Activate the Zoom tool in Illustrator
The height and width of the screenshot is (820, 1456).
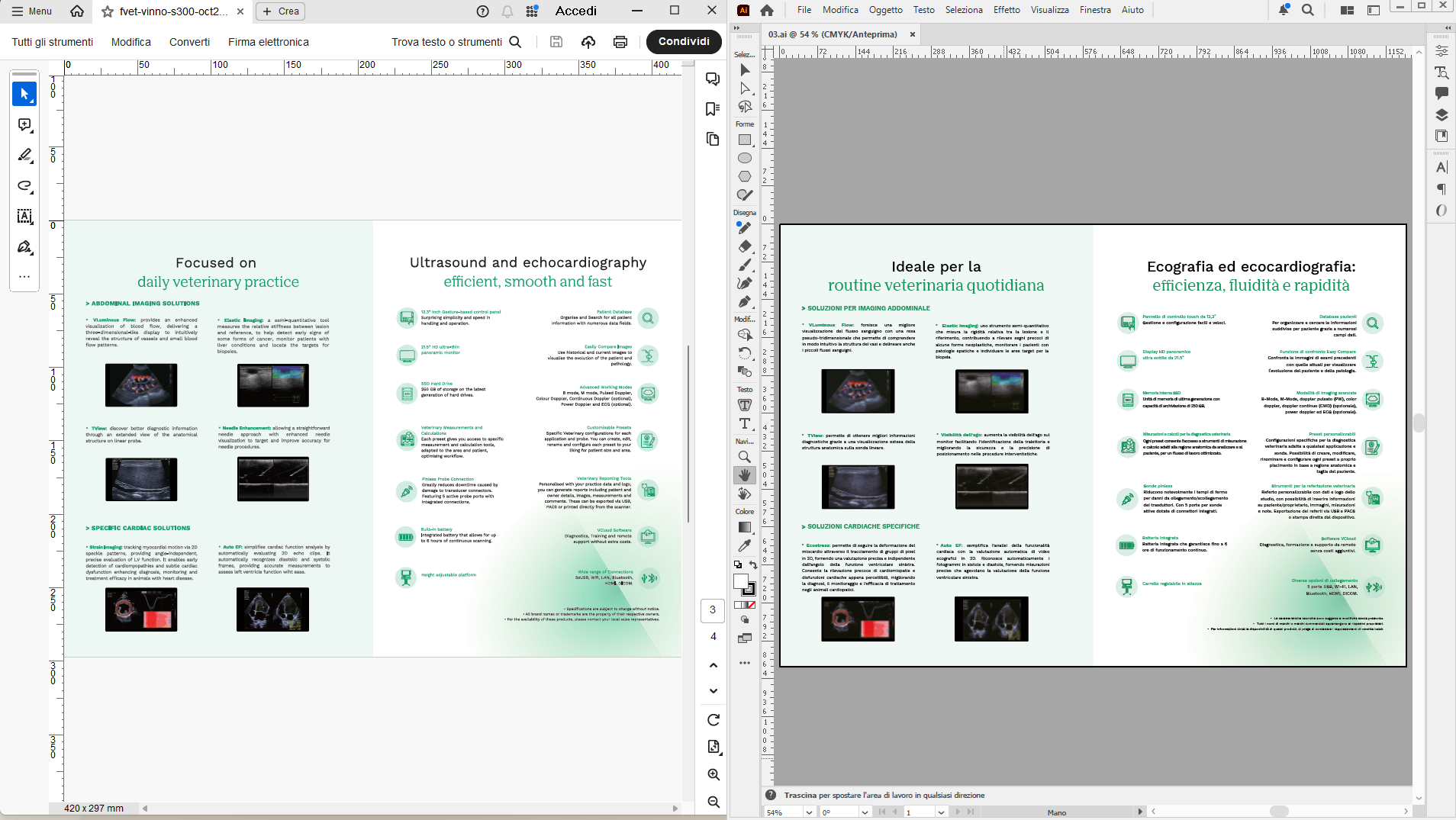745,457
